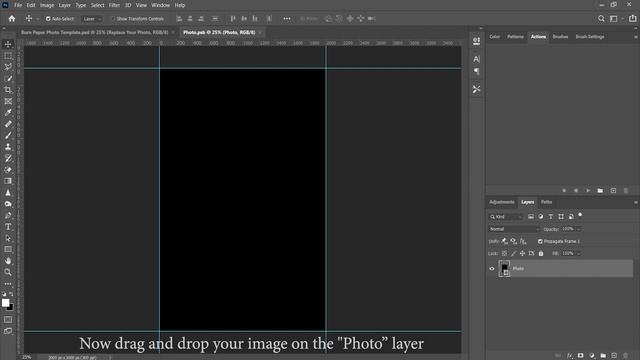
Task: Open the Color panel tab
Action: tap(495, 37)
